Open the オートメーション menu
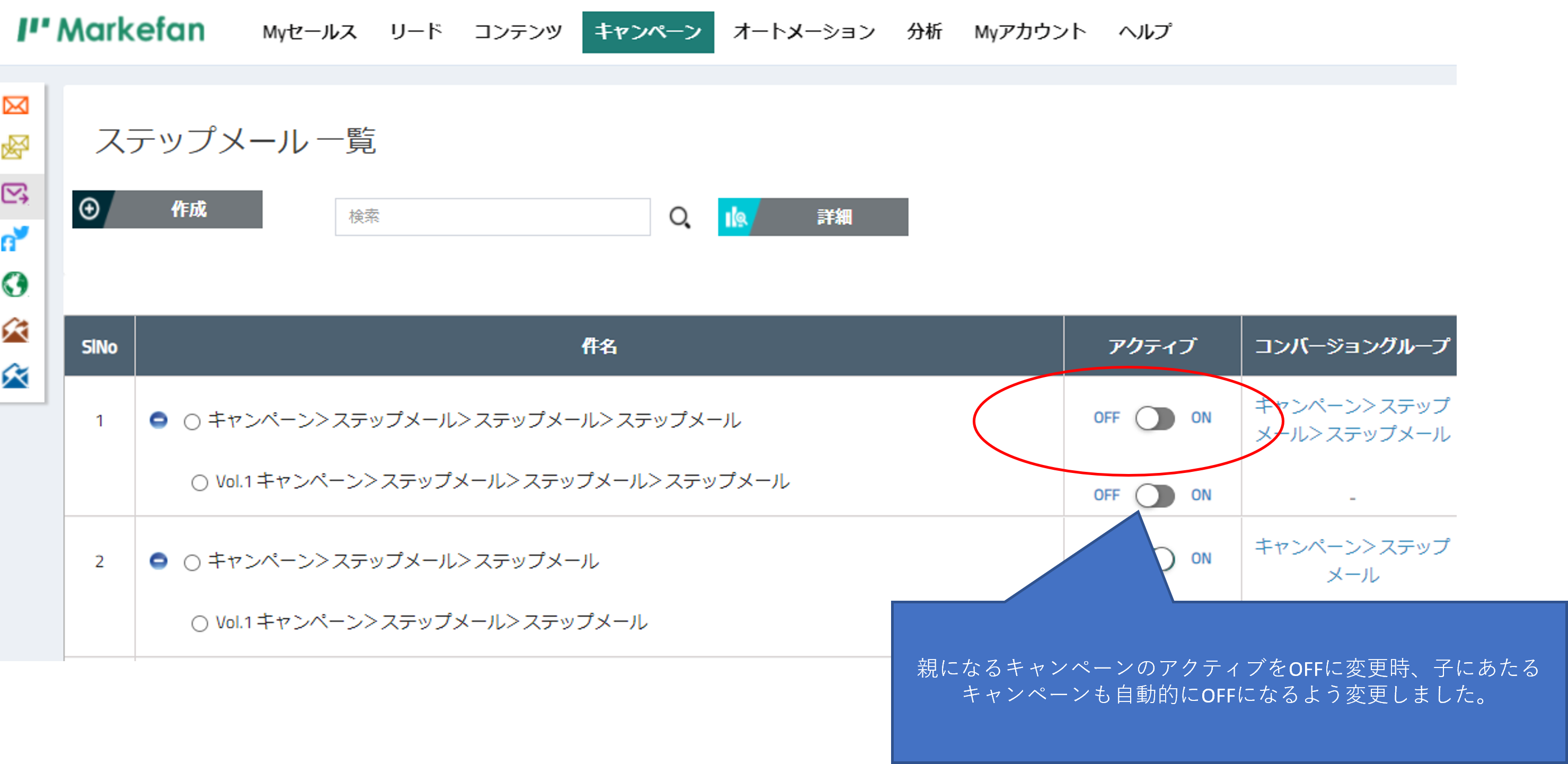The height and width of the screenshot is (764, 1568). pyautogui.click(x=804, y=32)
